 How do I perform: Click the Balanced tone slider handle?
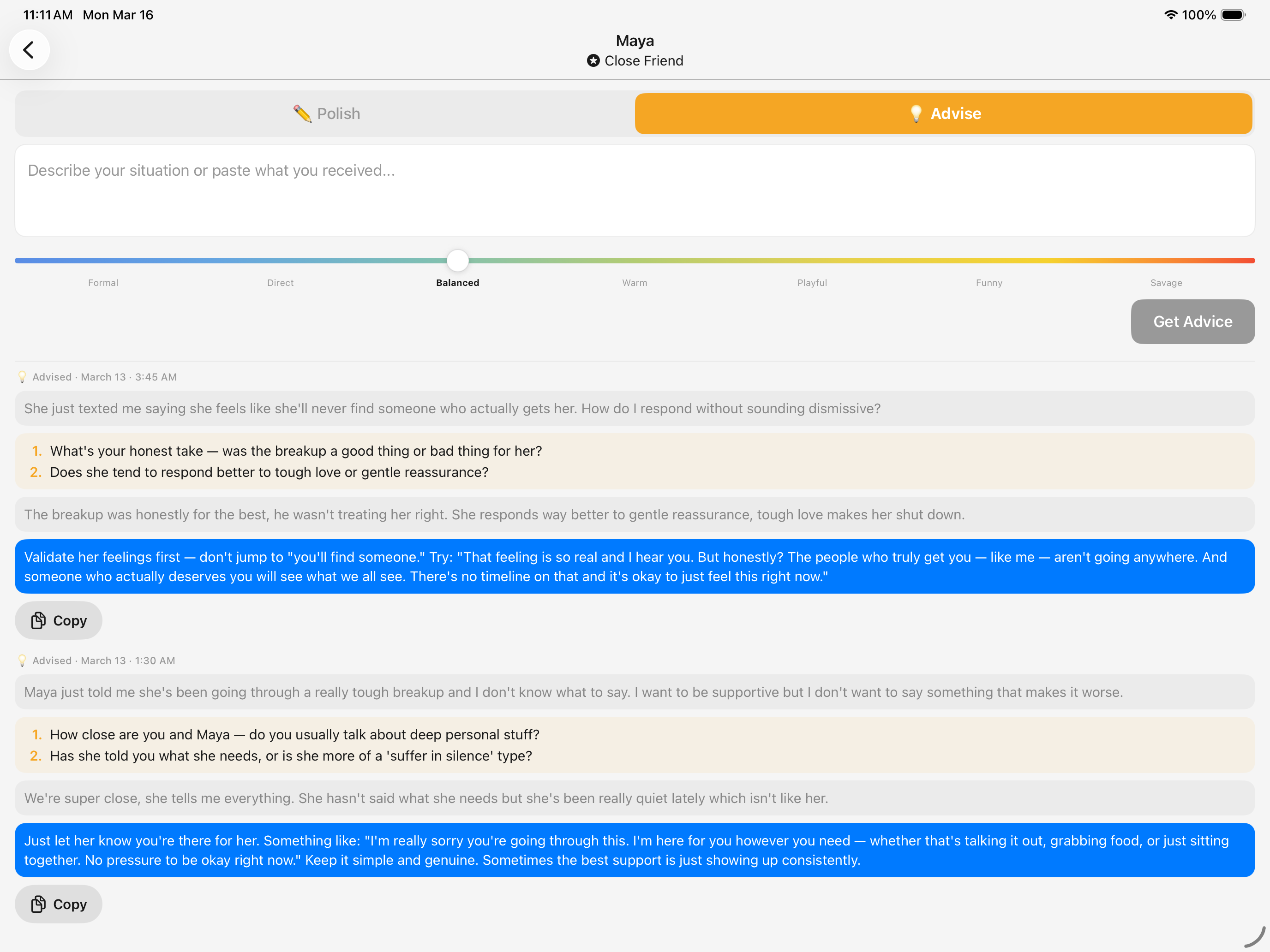tap(457, 260)
